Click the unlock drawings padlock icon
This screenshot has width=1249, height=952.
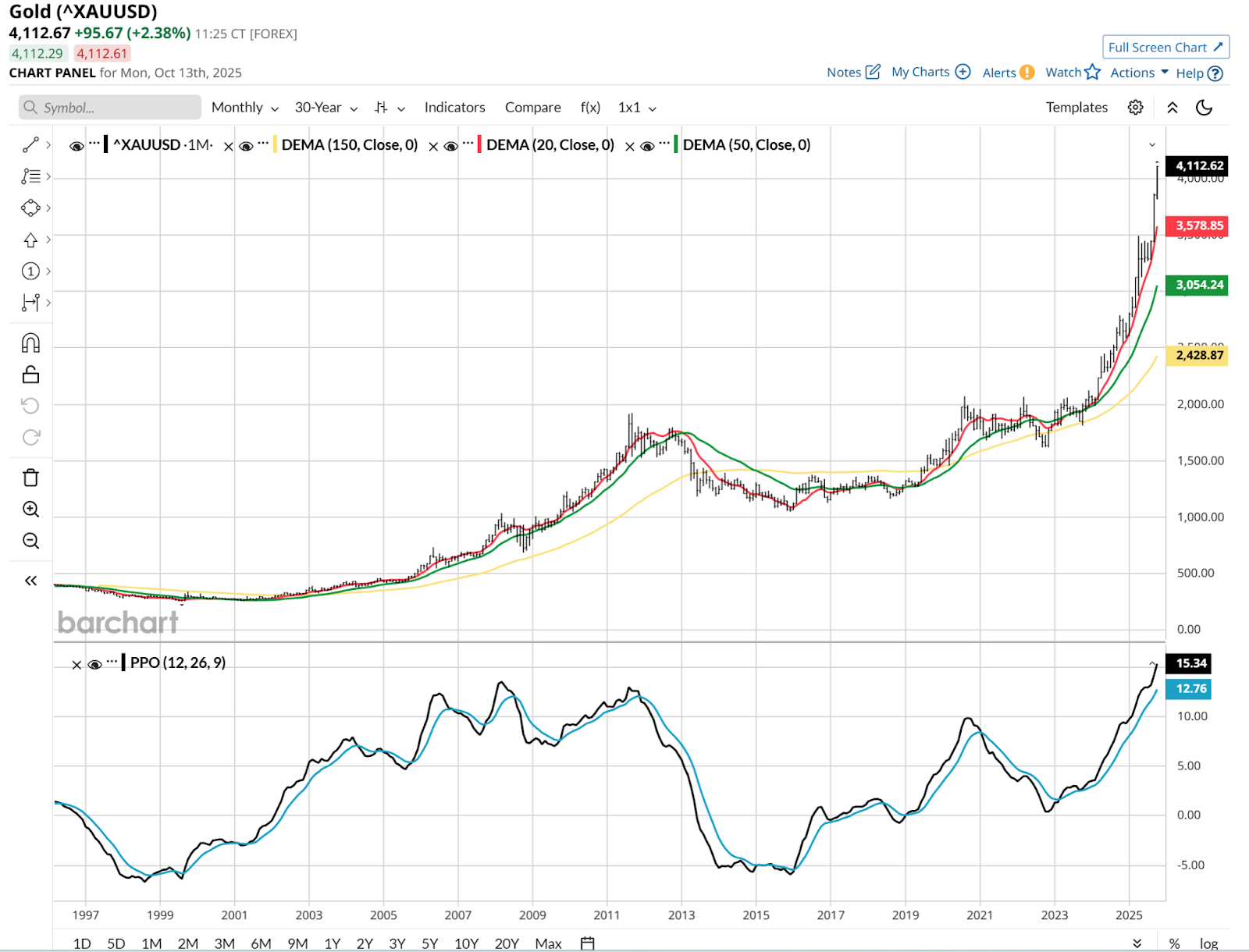pos(30,375)
